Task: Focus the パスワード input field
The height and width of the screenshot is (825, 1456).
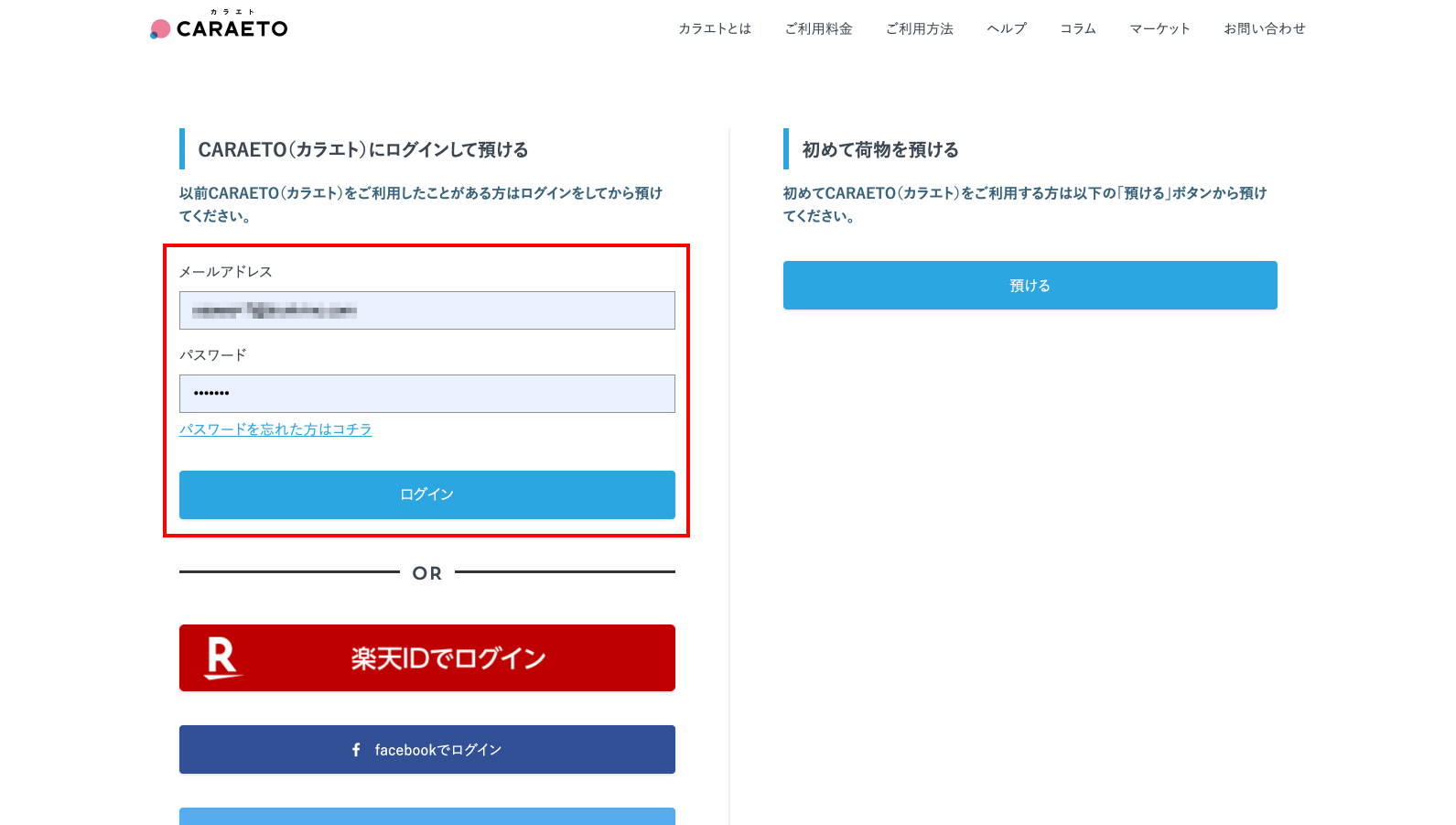Action: pos(427,394)
